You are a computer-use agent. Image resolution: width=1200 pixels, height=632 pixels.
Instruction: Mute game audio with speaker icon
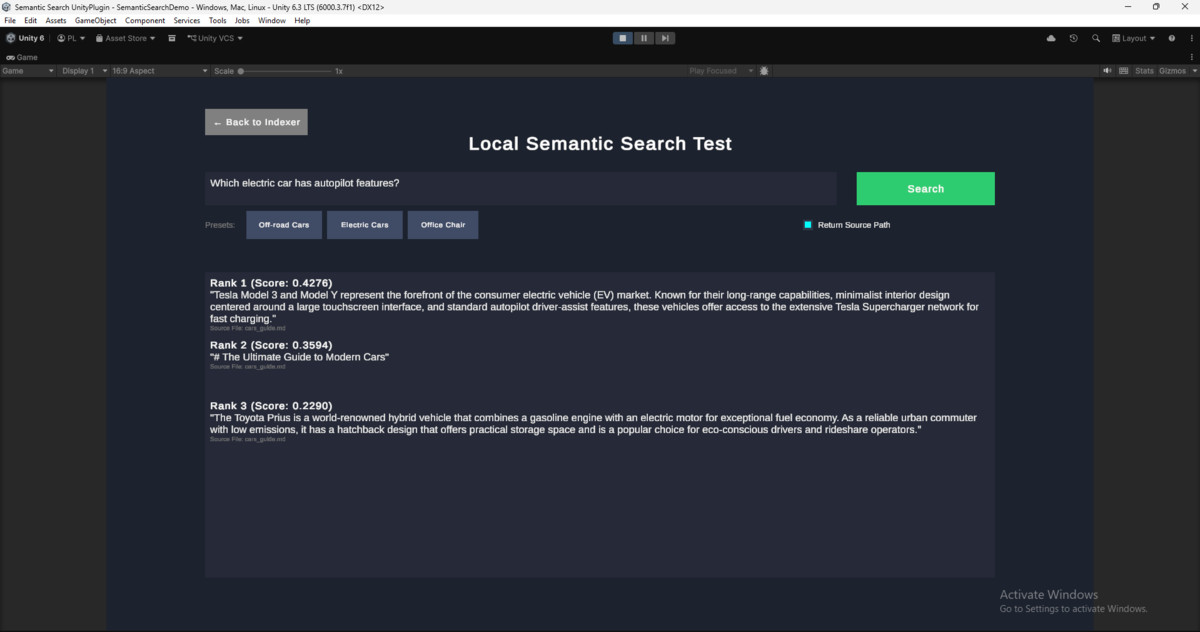(1107, 71)
